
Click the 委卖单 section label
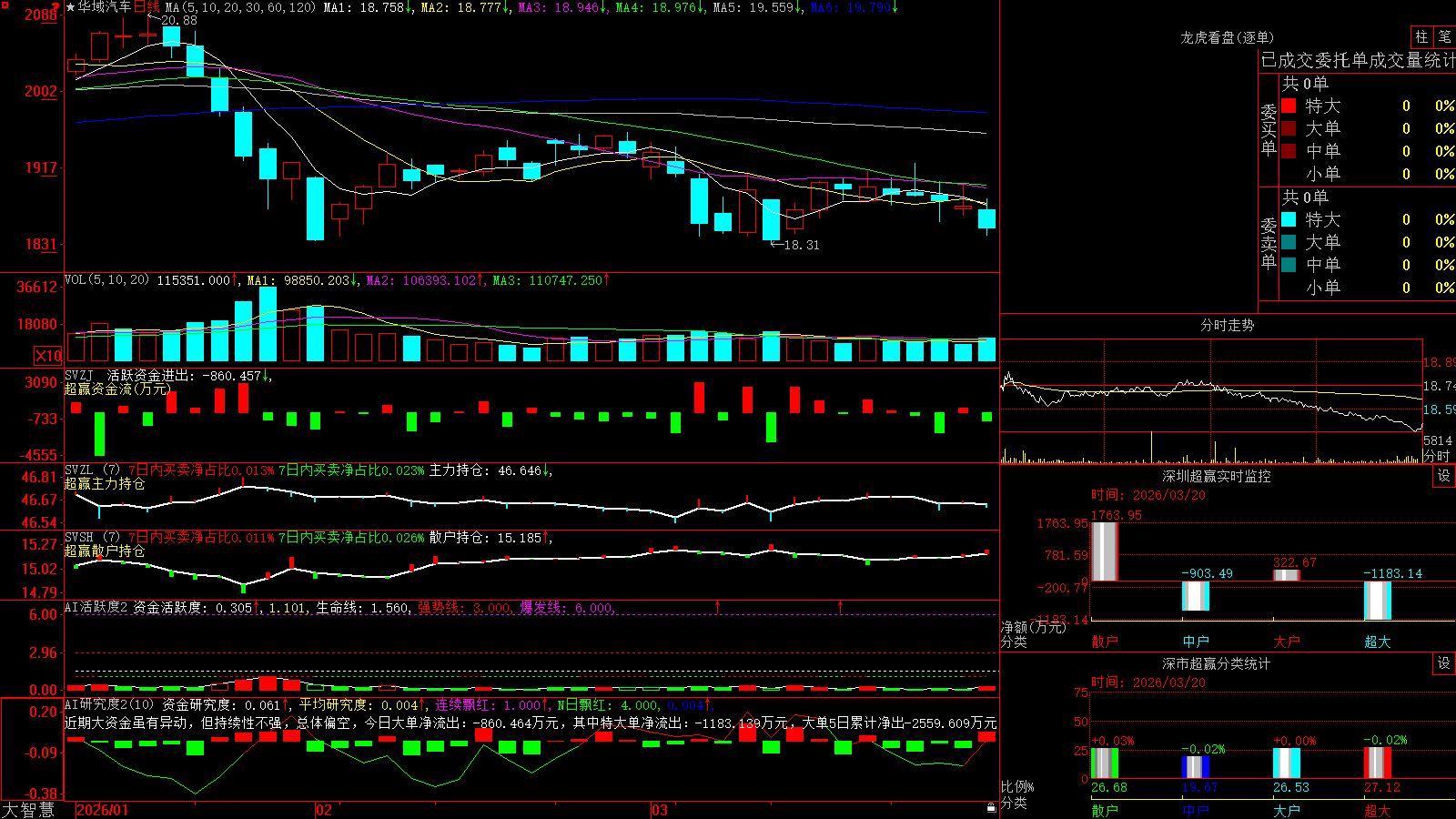pos(1269,243)
